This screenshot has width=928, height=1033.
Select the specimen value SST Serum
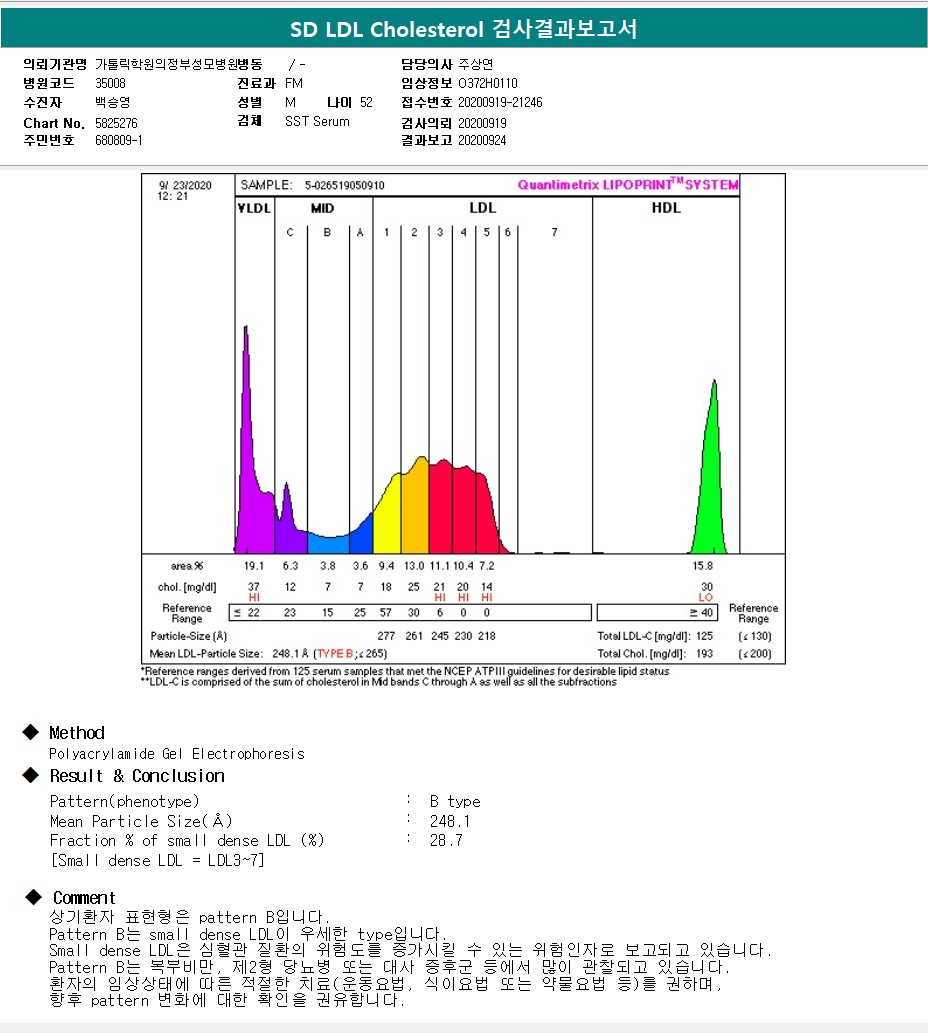[317, 122]
